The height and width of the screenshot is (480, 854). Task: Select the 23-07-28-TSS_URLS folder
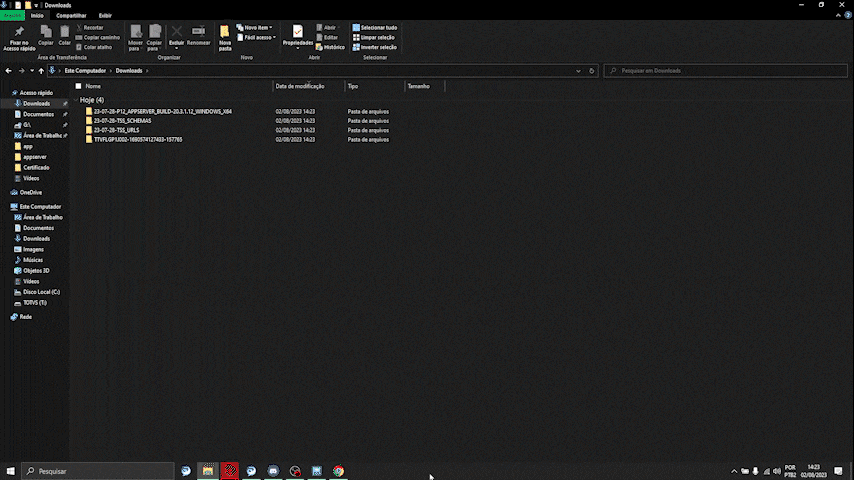(116, 130)
